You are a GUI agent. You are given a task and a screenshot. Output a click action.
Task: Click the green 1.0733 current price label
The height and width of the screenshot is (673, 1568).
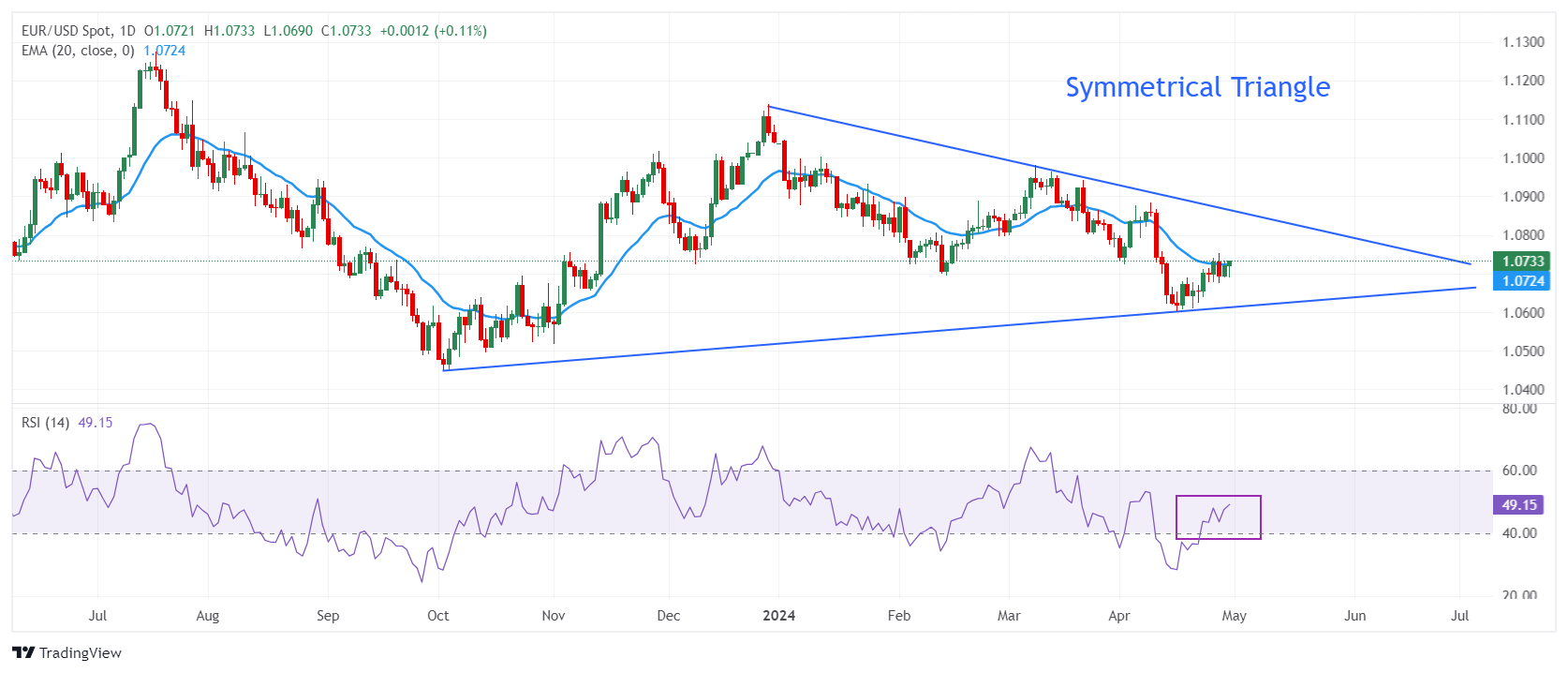(1522, 262)
